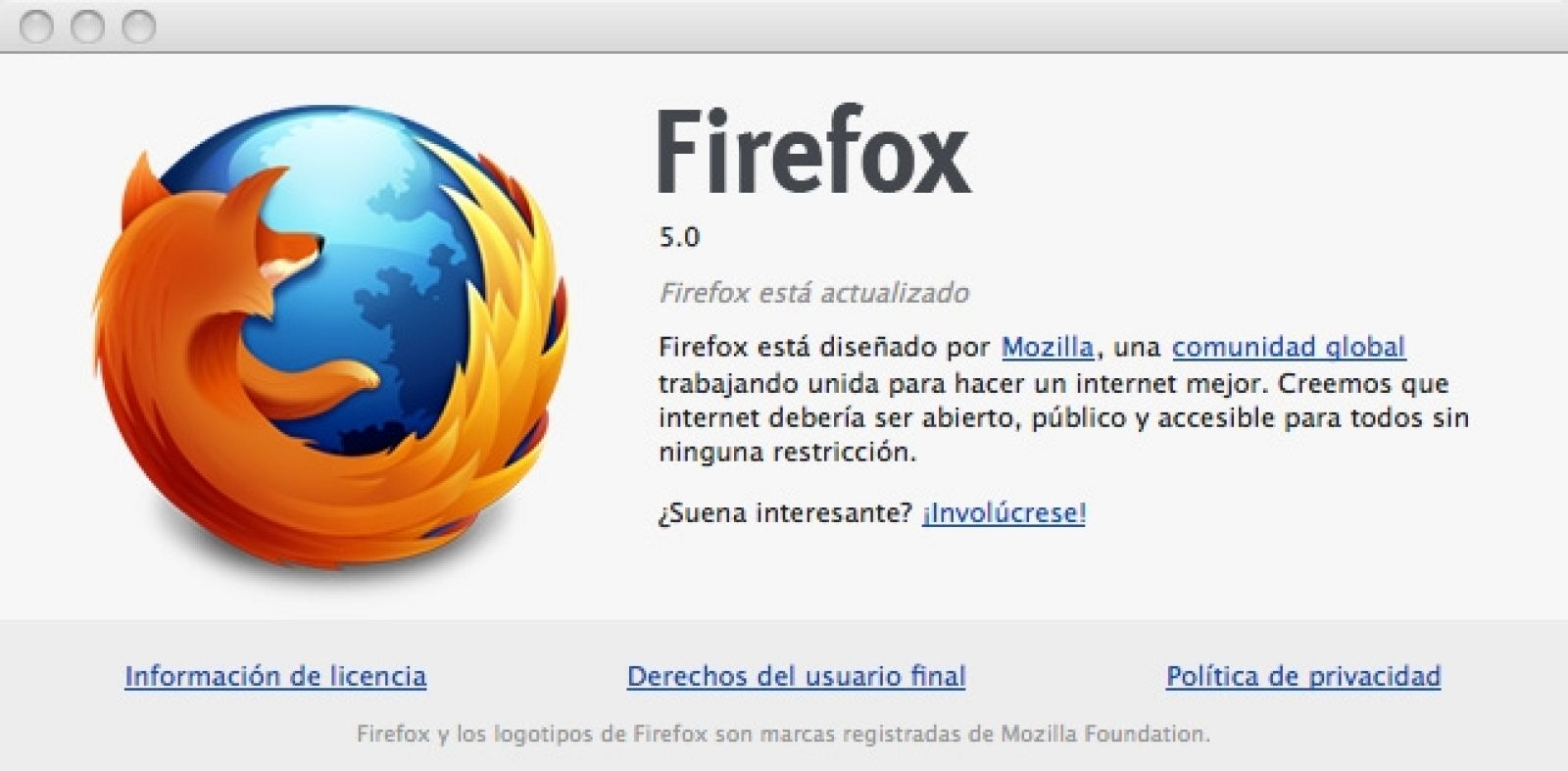
Task: Click the 'Firefox está actualizado' status text
Action: tap(814, 293)
